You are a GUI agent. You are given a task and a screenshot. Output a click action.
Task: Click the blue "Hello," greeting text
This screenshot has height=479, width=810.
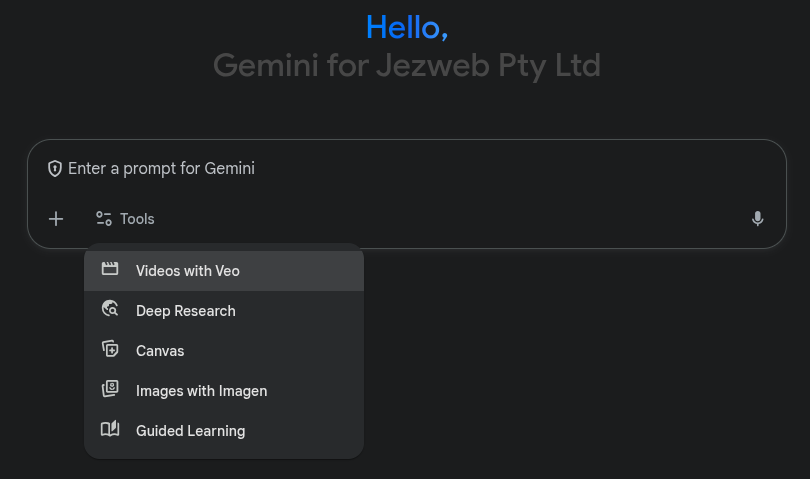pos(406,27)
